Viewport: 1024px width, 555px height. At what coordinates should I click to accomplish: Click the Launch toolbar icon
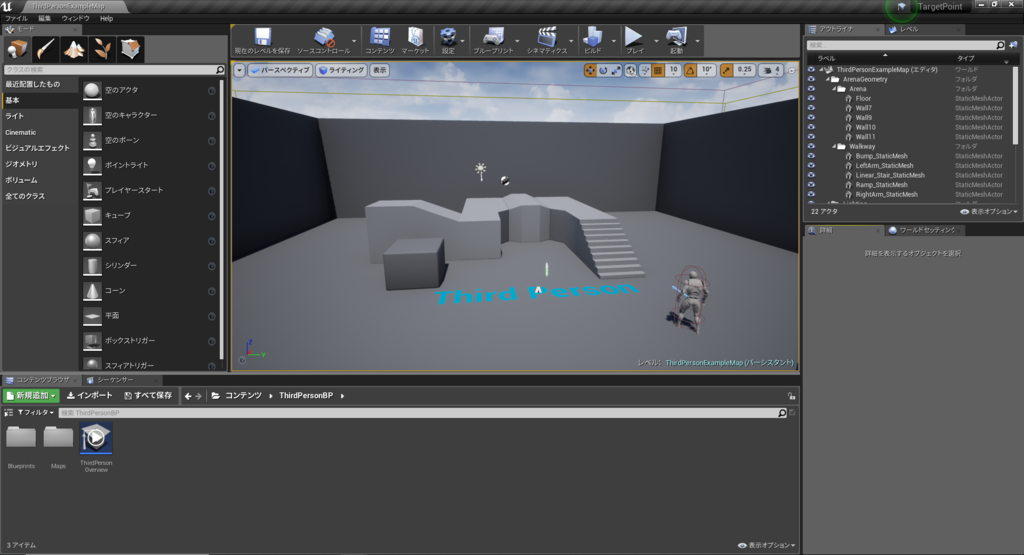click(x=676, y=36)
